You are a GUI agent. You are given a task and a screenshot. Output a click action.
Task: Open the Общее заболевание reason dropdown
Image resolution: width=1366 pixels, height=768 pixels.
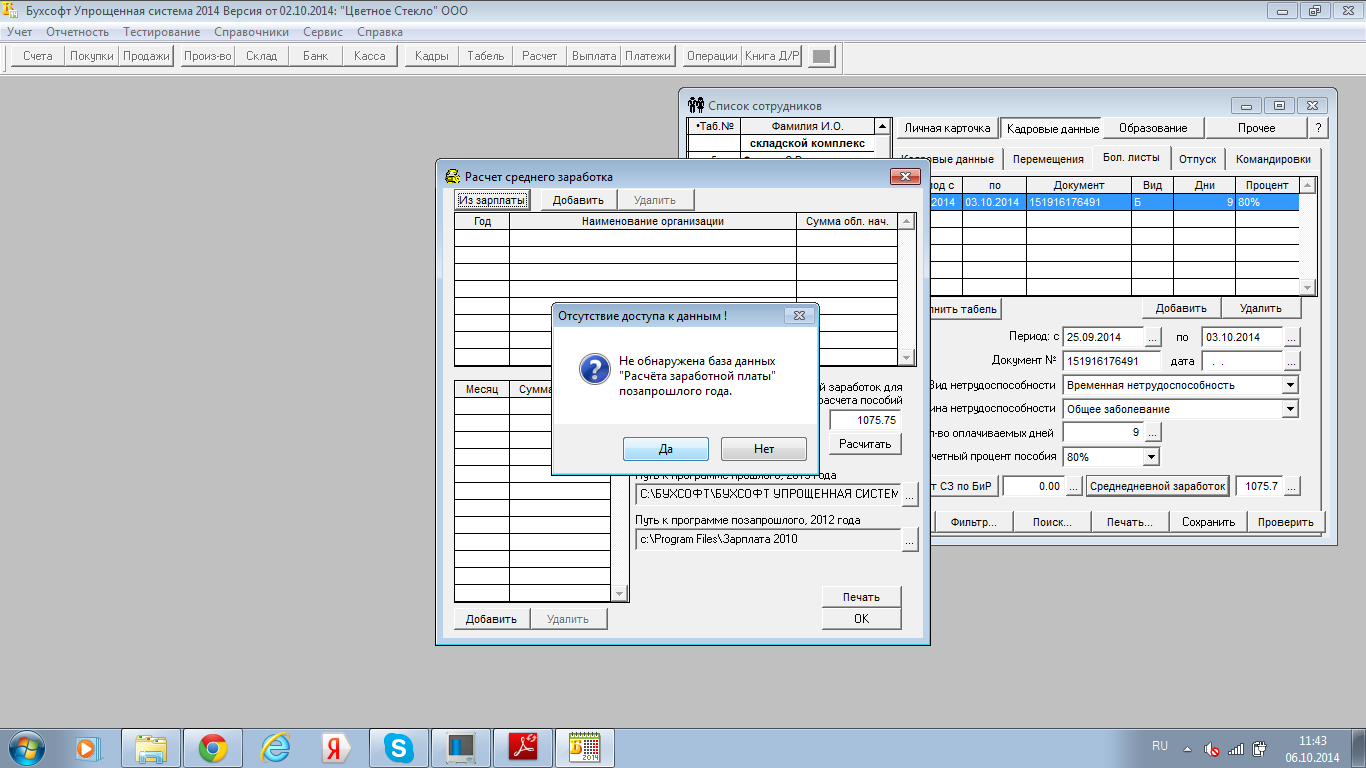pos(1289,409)
